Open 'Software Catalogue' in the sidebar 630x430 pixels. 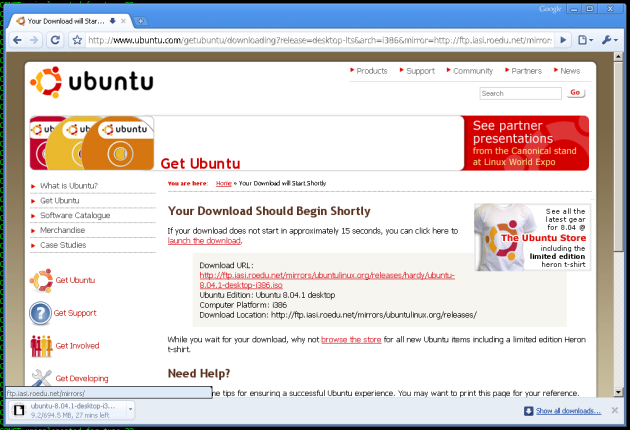click(75, 215)
